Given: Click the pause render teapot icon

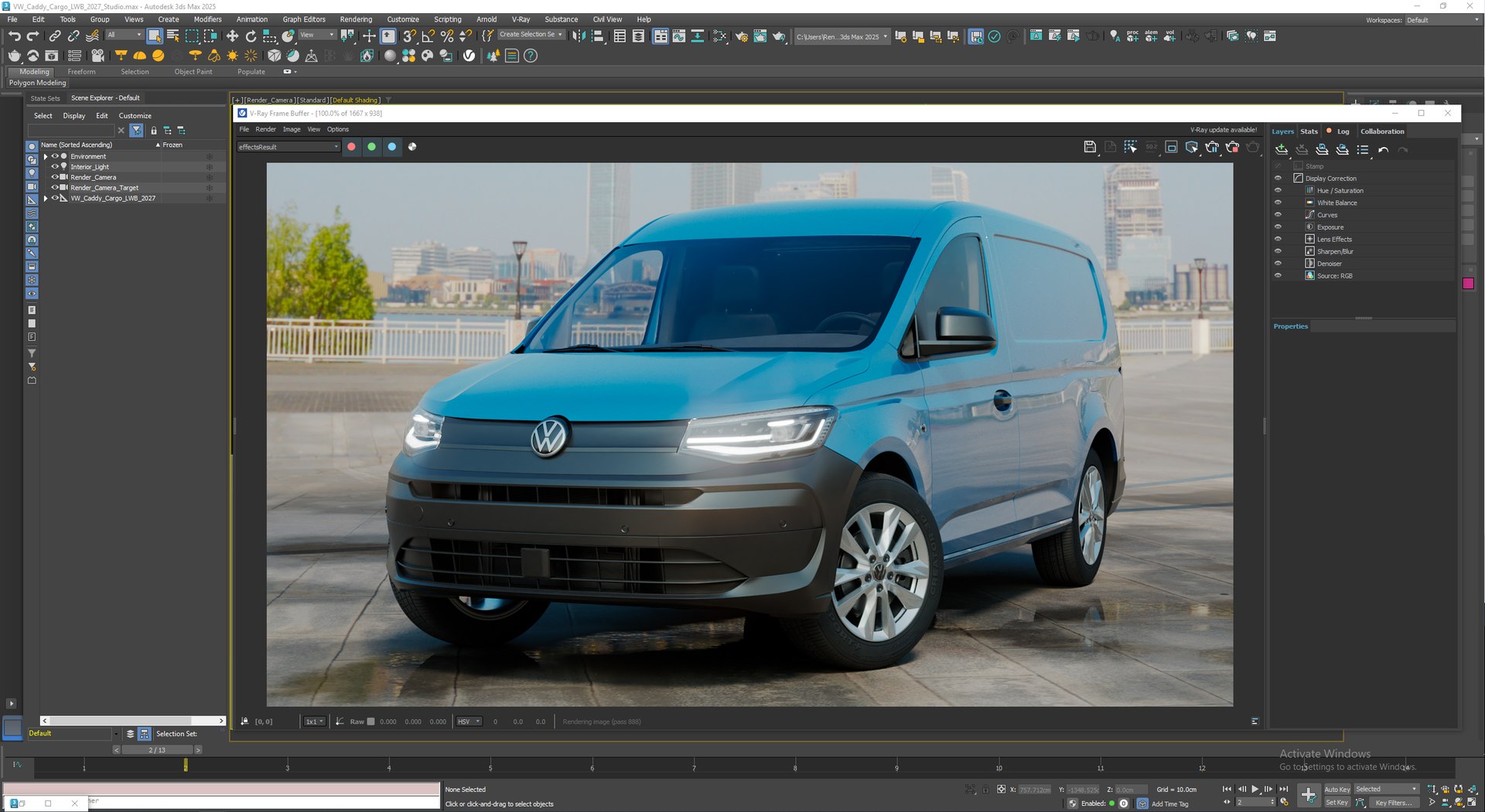Looking at the screenshot, I should pos(1212,147).
